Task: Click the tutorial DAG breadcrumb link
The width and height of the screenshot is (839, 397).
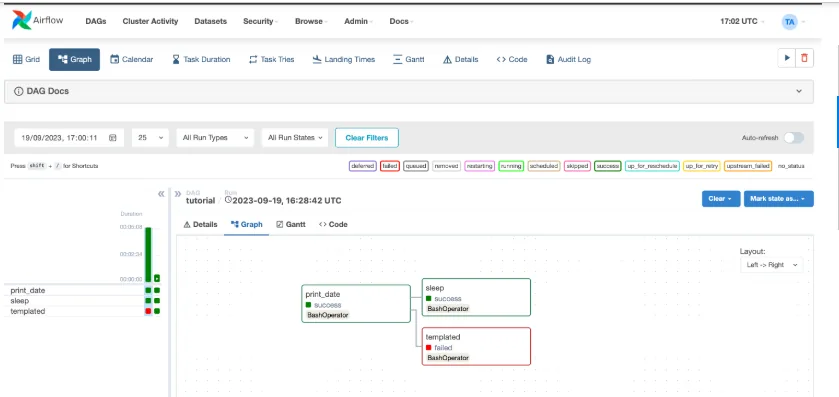Action: click(200, 201)
